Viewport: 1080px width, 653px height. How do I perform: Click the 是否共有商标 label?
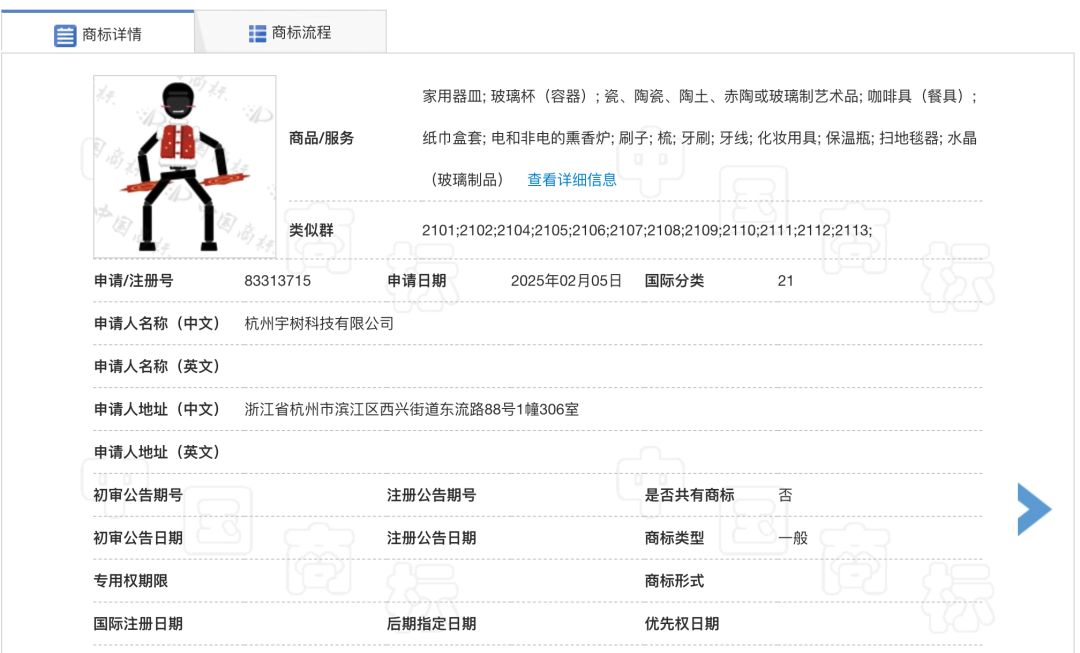tap(689, 495)
